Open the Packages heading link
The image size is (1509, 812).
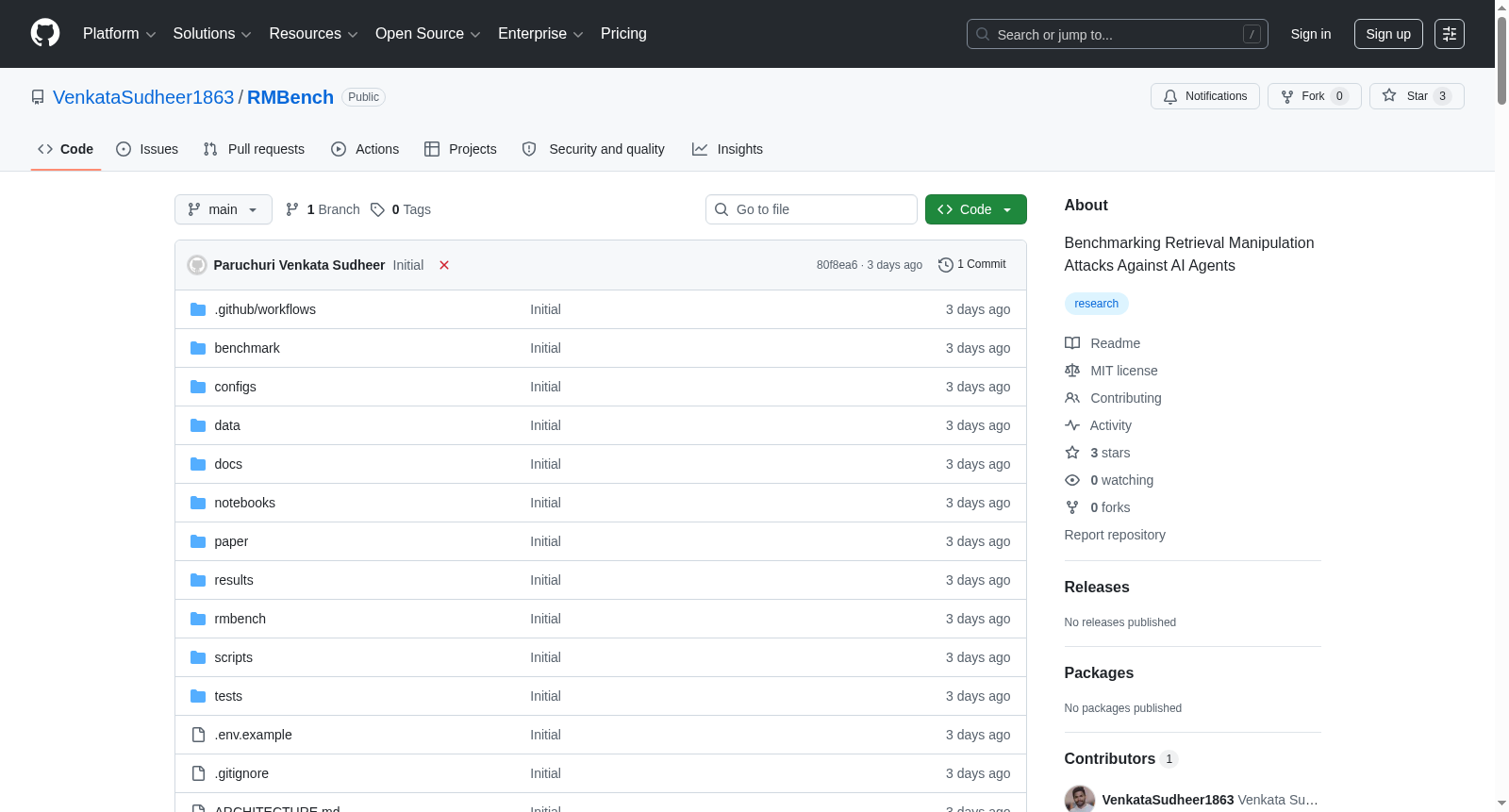click(x=1099, y=672)
